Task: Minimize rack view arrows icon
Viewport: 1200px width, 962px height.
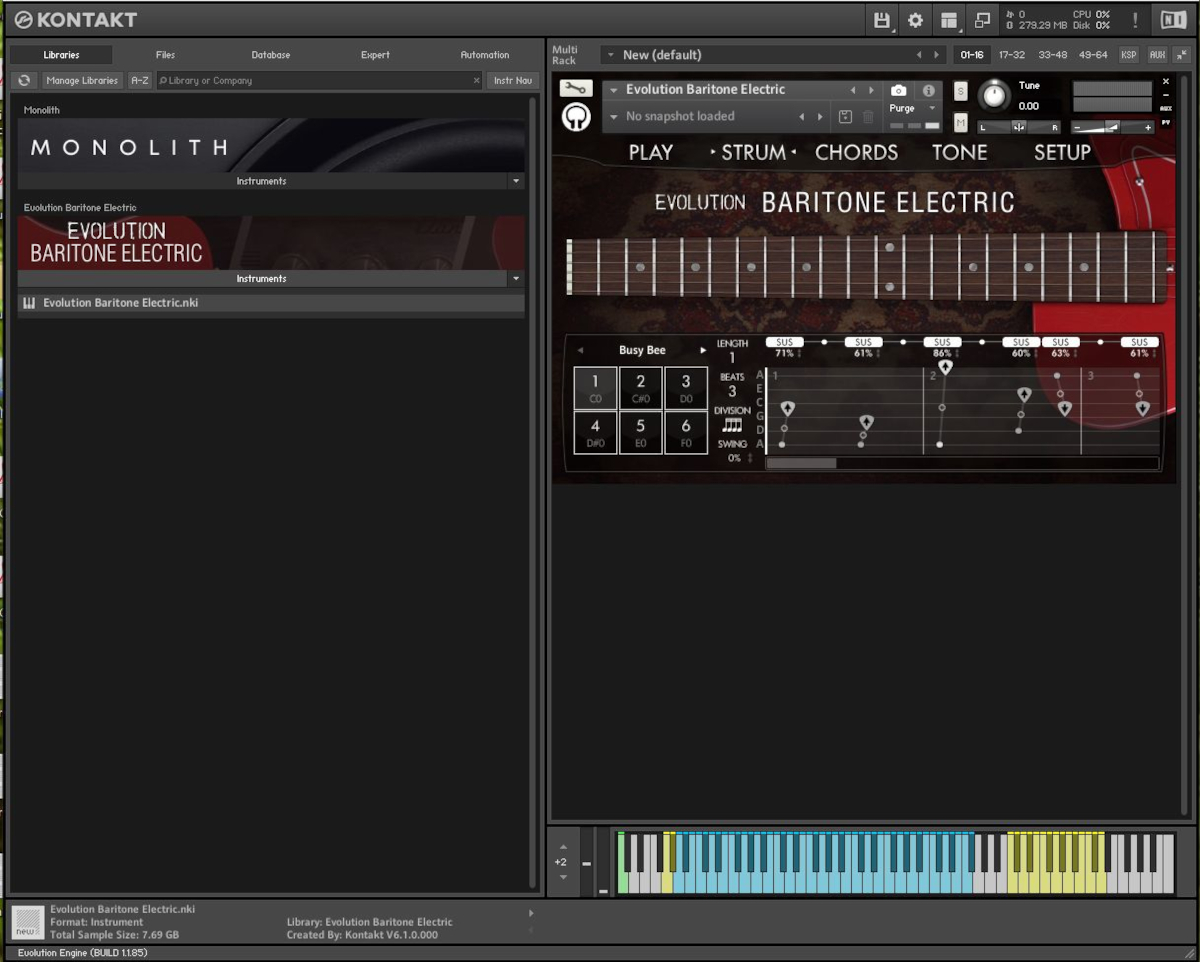Action: tap(1181, 55)
